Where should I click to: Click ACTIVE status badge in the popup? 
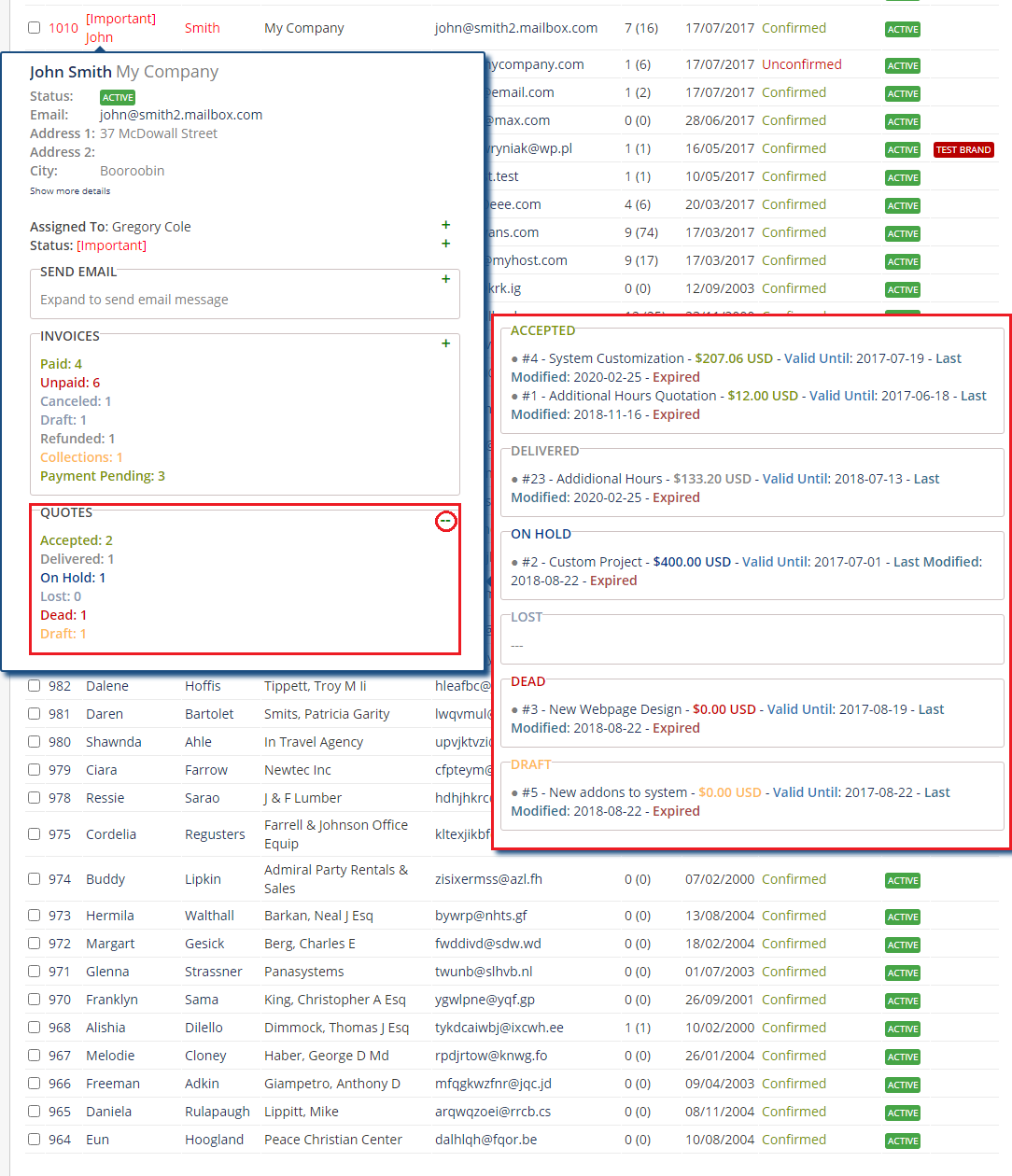(118, 98)
